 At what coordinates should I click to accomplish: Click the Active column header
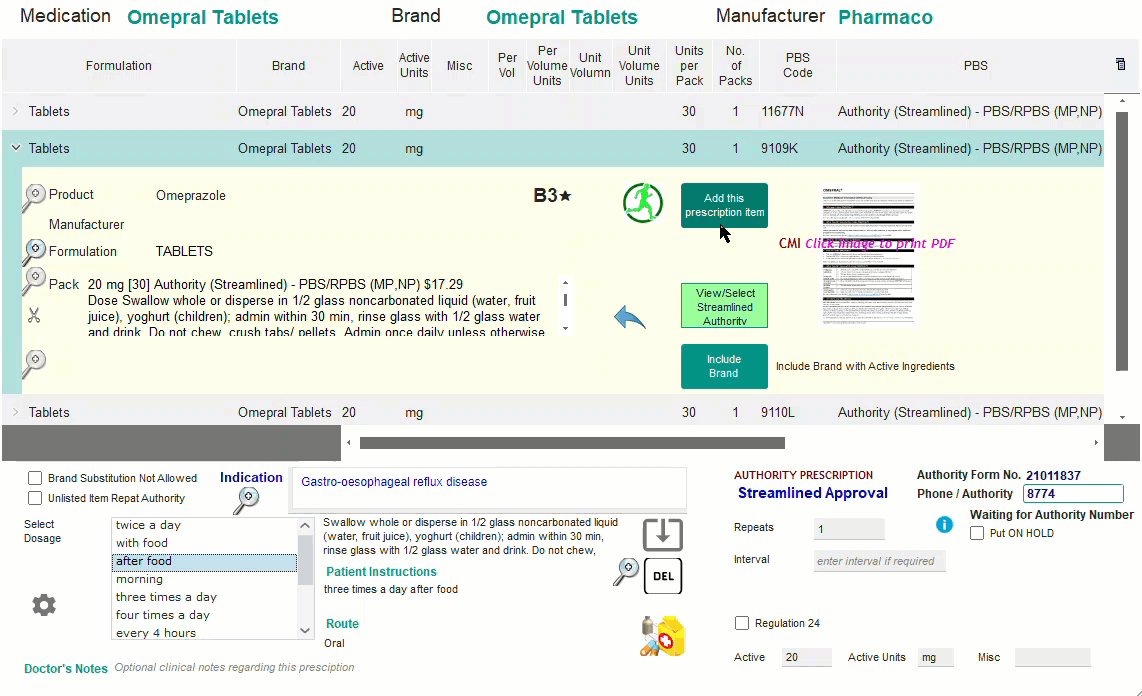click(368, 66)
